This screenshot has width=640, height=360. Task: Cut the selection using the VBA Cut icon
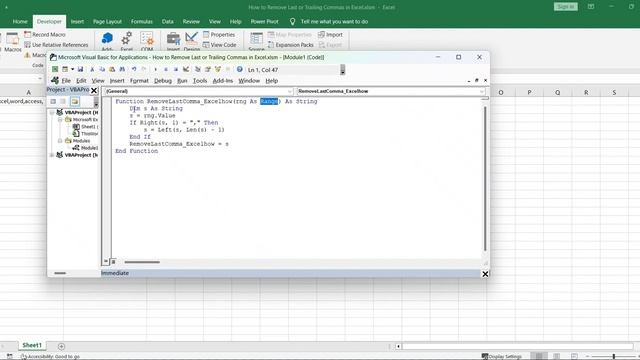(92, 69)
